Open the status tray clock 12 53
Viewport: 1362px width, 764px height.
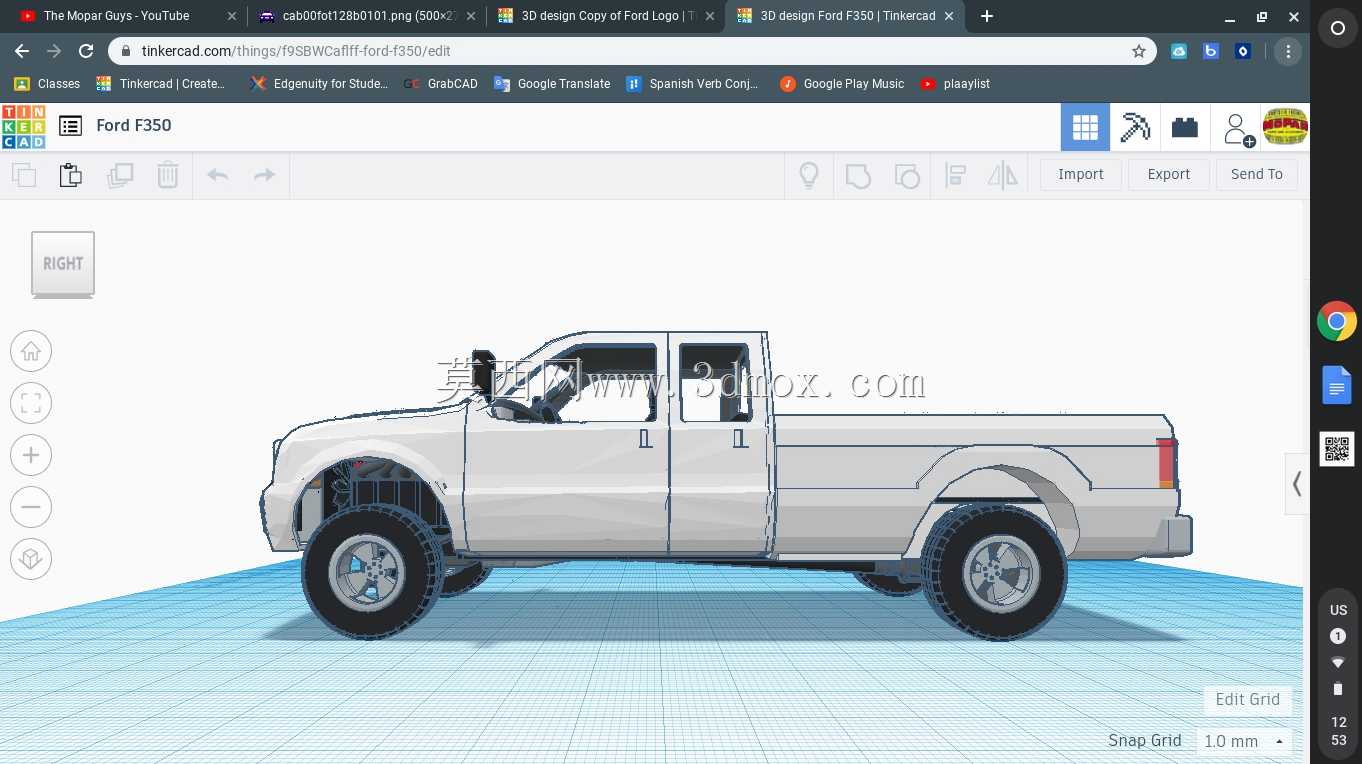pyautogui.click(x=1338, y=731)
